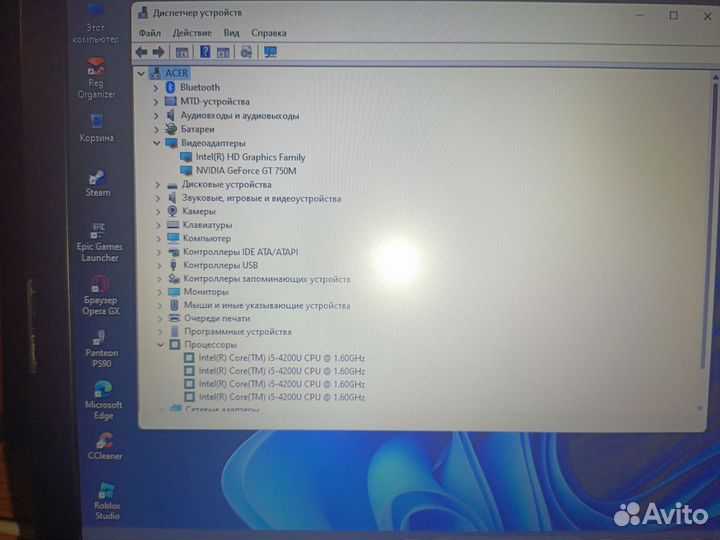
Task: Open the Panteon PS90 desktop icon
Action: pyautogui.click(x=101, y=349)
